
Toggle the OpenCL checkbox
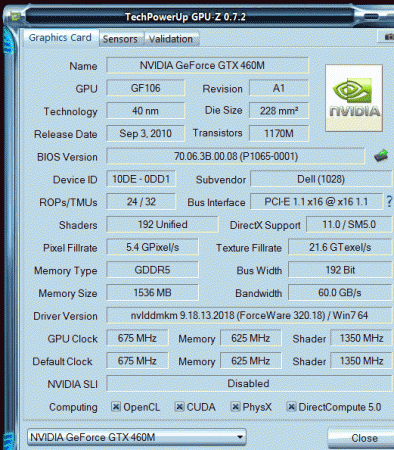(x=116, y=407)
